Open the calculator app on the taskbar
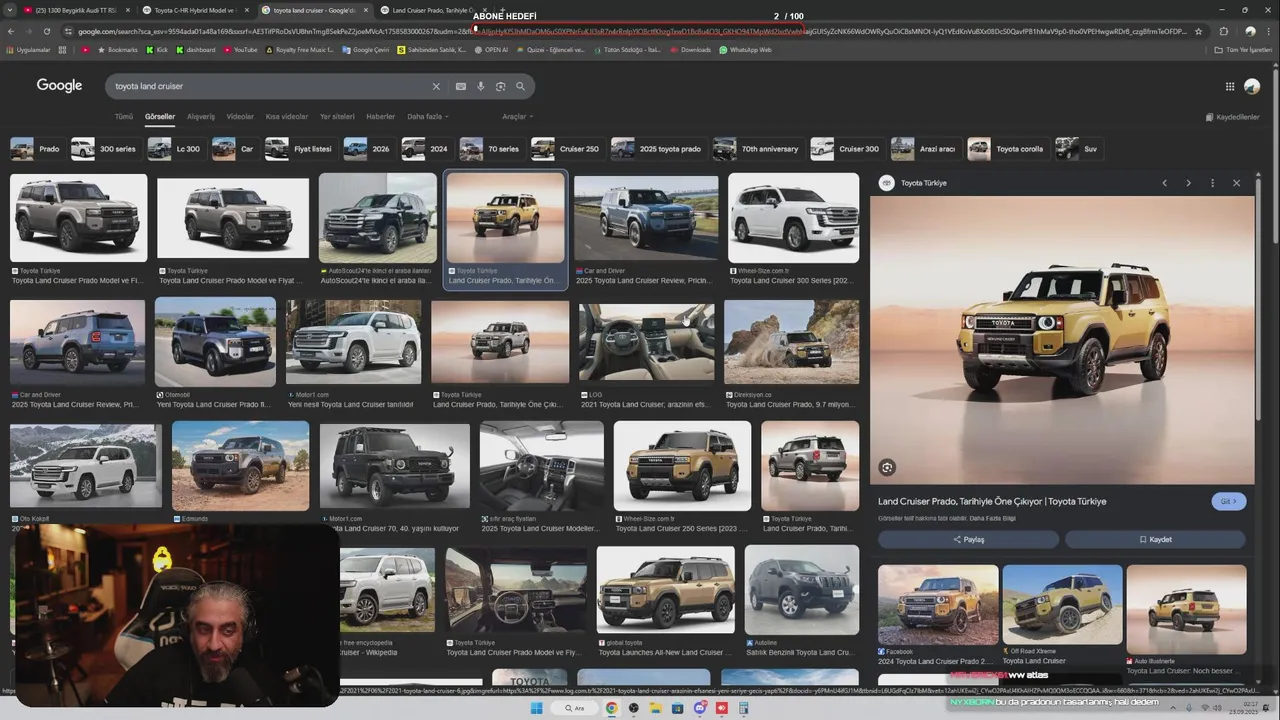 click(744, 708)
